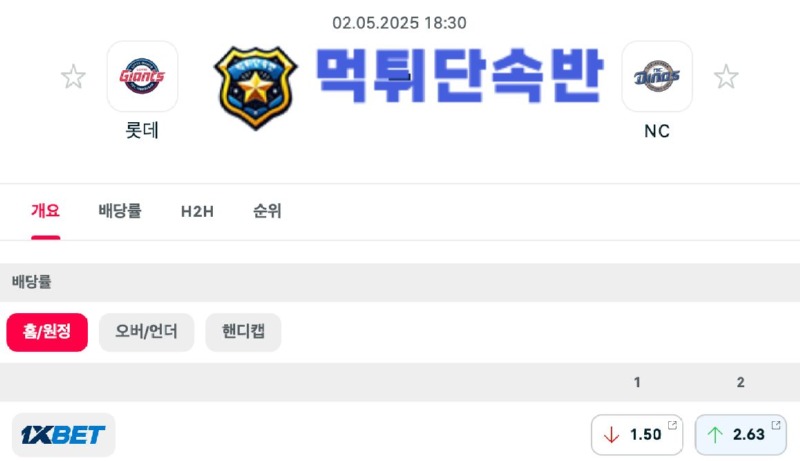The height and width of the screenshot is (461, 800).
Task: Open external link on 2.63 odds
Action: pos(776,425)
